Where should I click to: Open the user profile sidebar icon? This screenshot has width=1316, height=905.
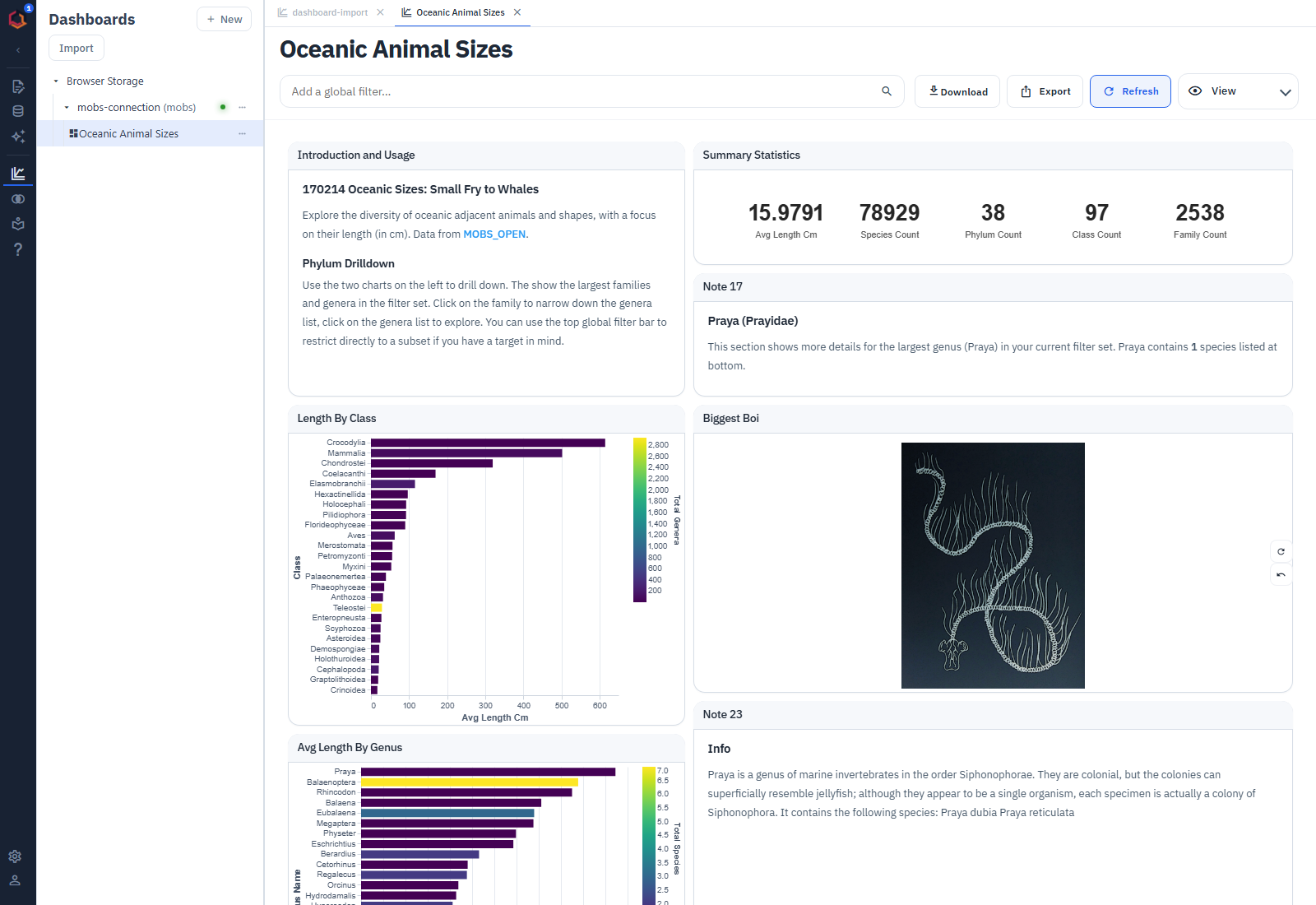pos(15,880)
